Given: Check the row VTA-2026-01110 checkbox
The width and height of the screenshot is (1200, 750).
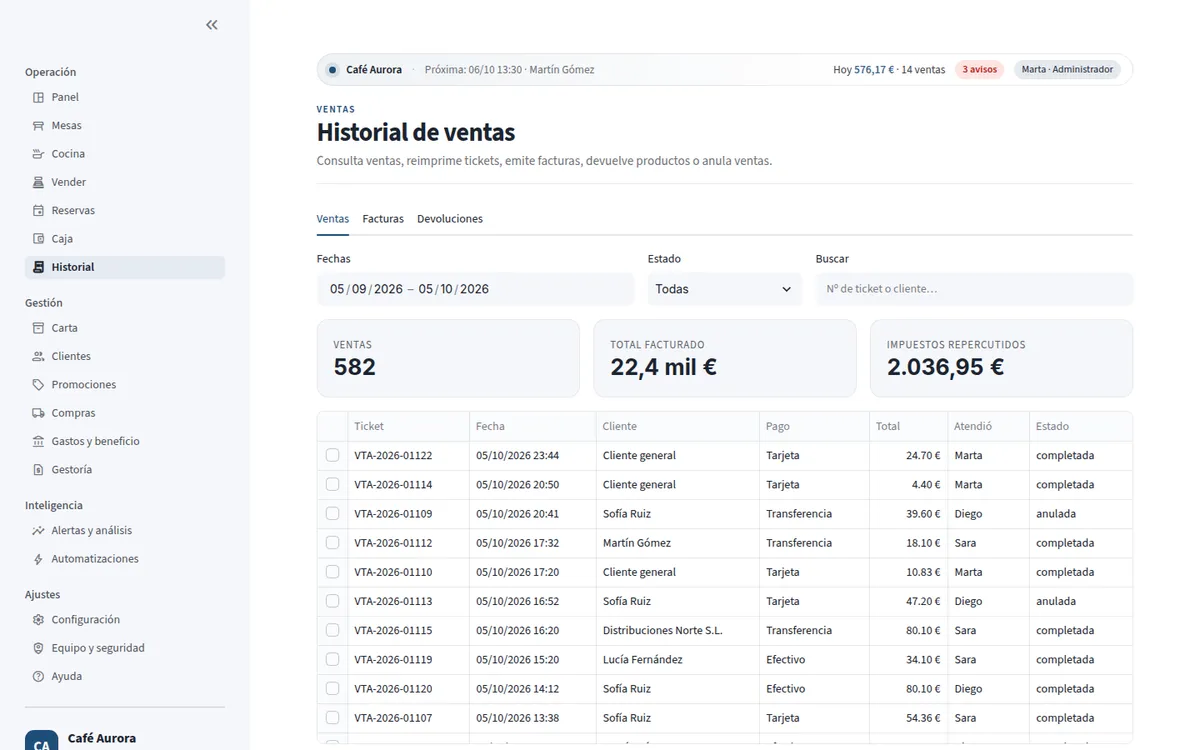Looking at the screenshot, I should pos(332,572).
